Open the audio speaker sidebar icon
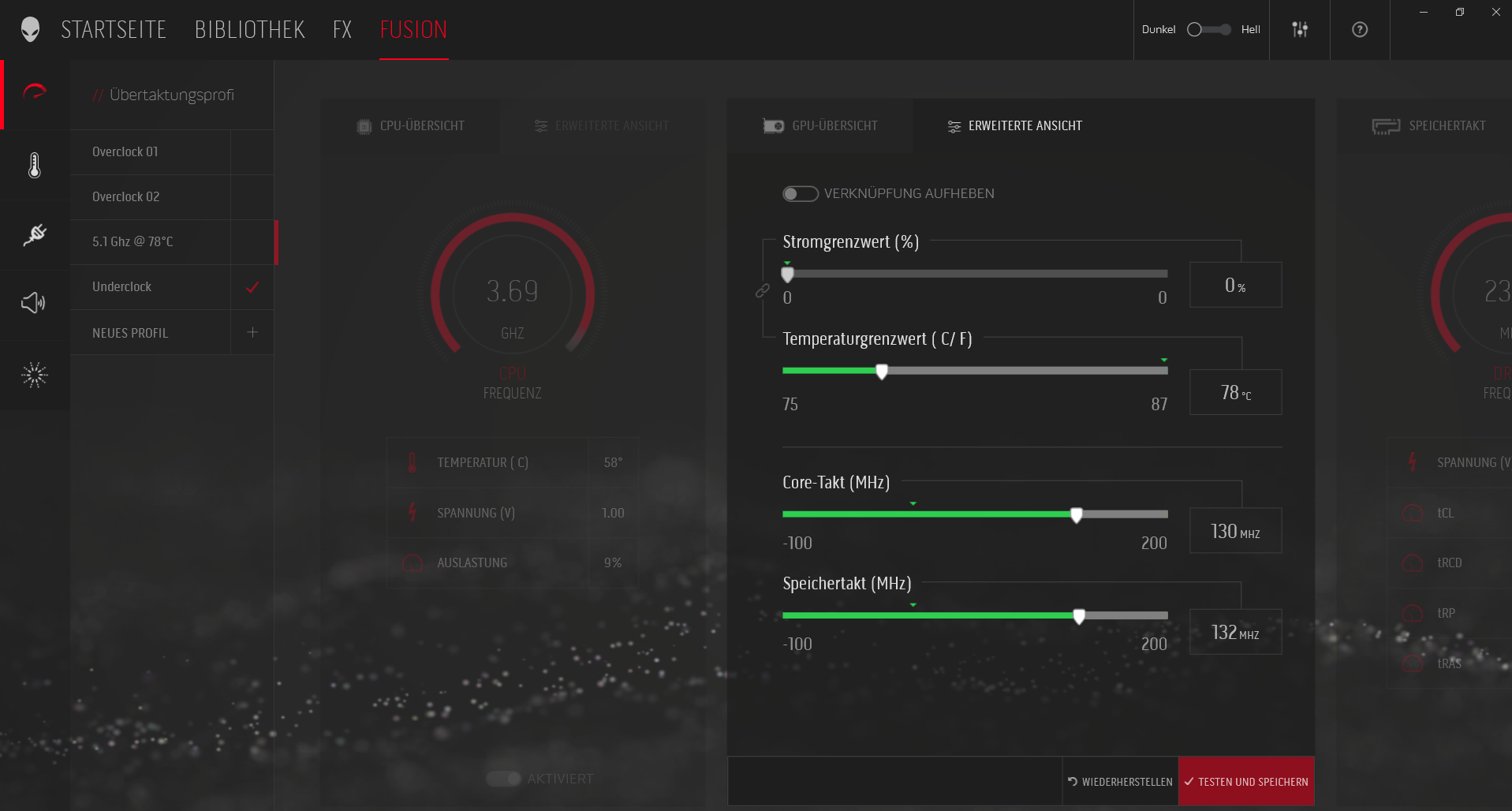 (x=33, y=302)
